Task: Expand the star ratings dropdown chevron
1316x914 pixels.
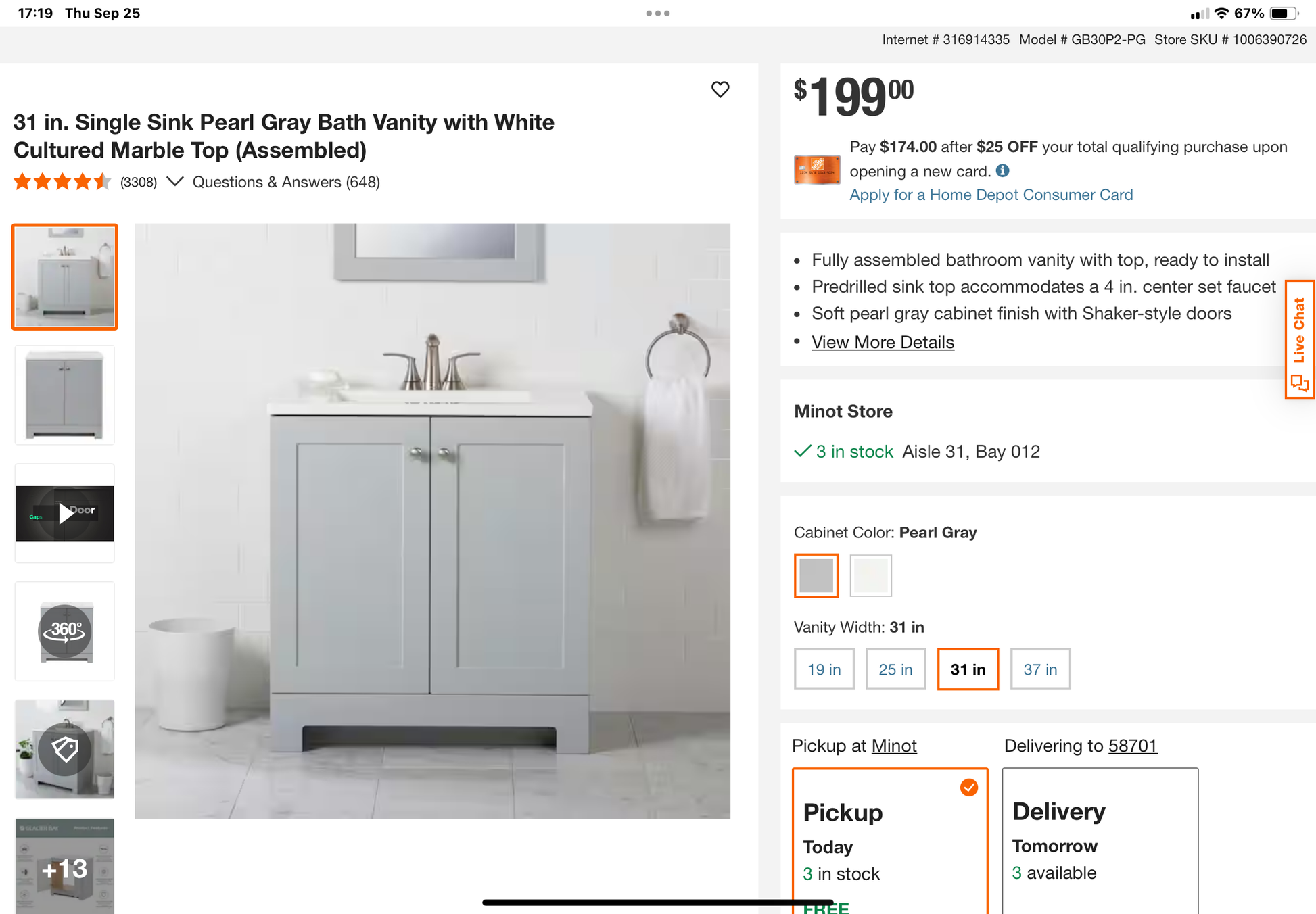Action: 174,182
